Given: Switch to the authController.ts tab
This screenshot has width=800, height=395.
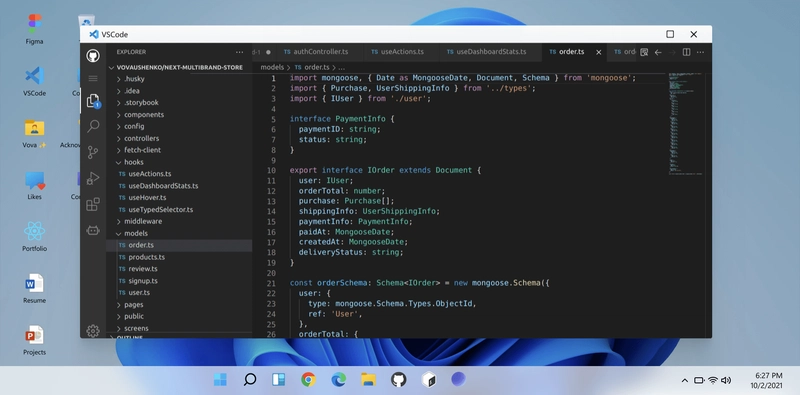Looking at the screenshot, I should point(316,52).
